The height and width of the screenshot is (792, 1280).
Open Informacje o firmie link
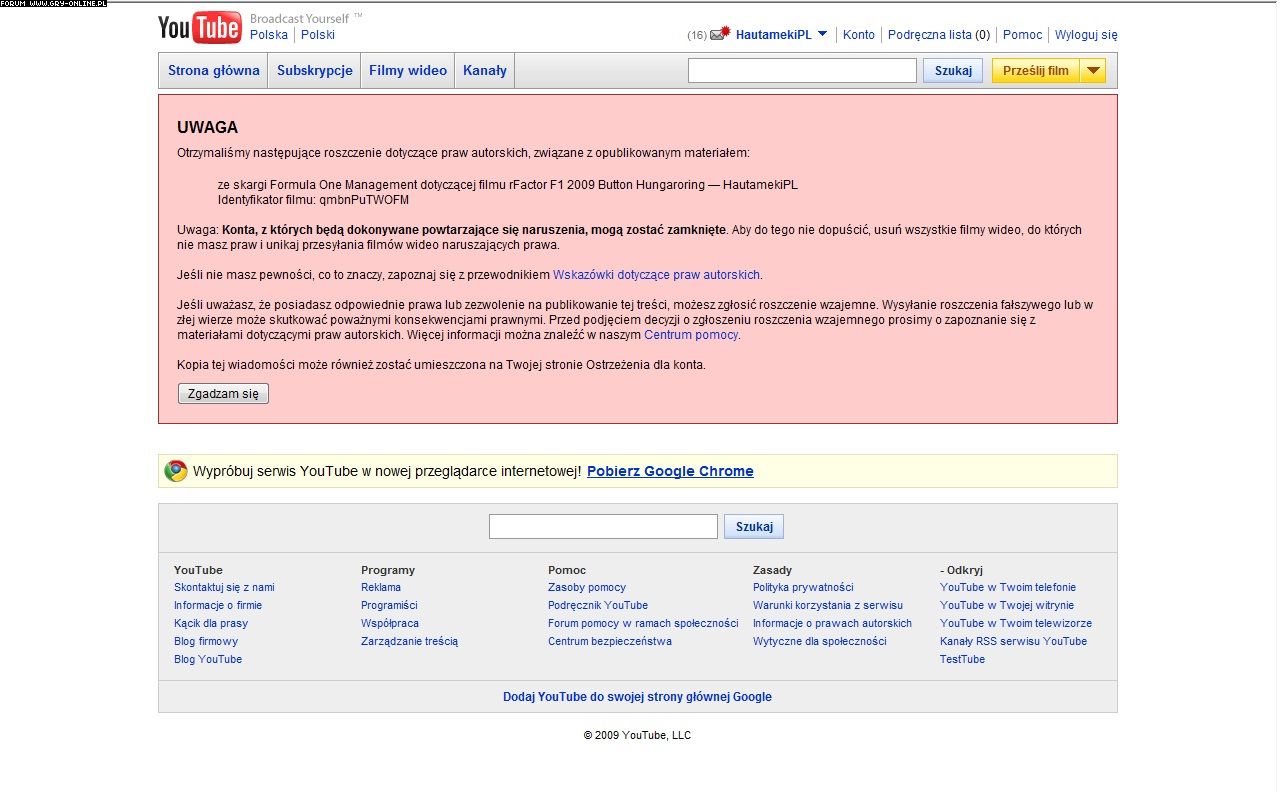tap(218, 605)
